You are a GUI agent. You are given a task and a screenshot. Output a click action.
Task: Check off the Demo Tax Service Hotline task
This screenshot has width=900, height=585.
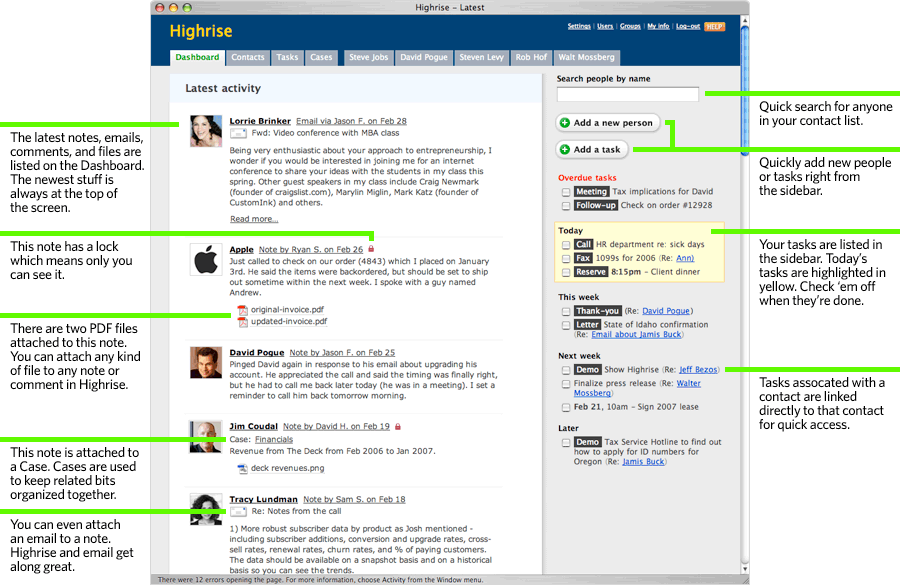pyautogui.click(x=566, y=443)
